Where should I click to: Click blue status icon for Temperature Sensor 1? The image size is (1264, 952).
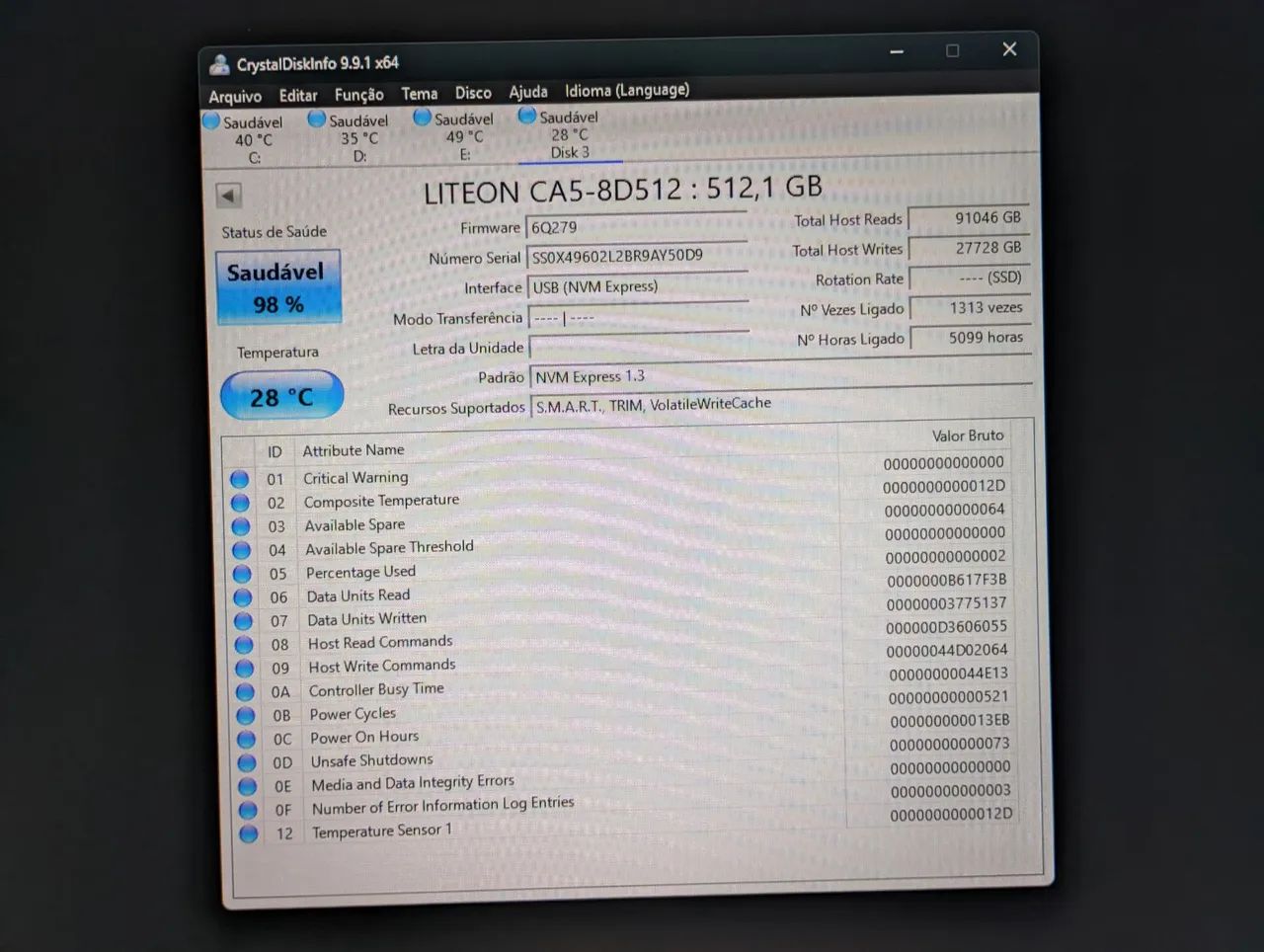(249, 833)
